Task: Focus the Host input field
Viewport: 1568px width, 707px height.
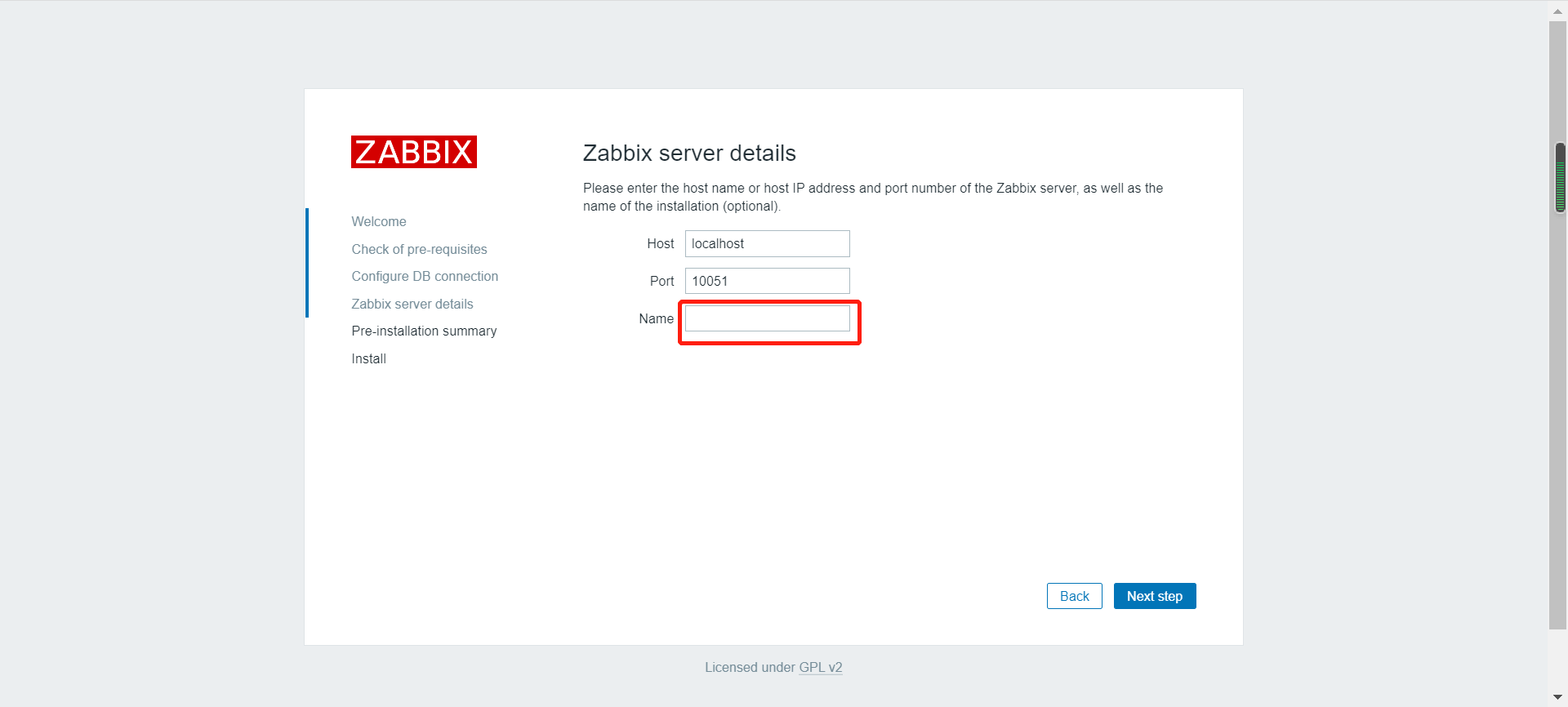Action: pos(767,243)
